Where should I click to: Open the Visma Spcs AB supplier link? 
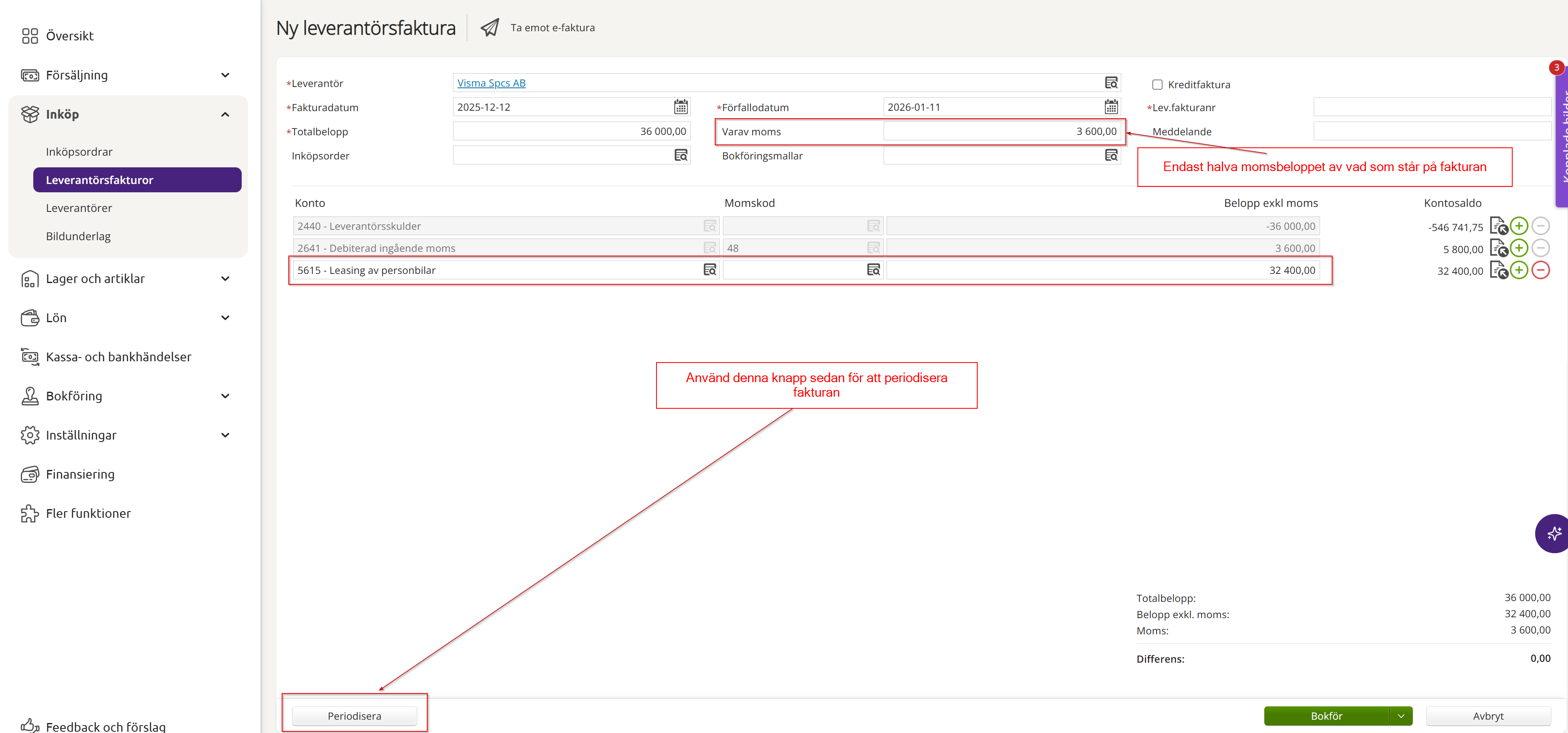point(491,83)
